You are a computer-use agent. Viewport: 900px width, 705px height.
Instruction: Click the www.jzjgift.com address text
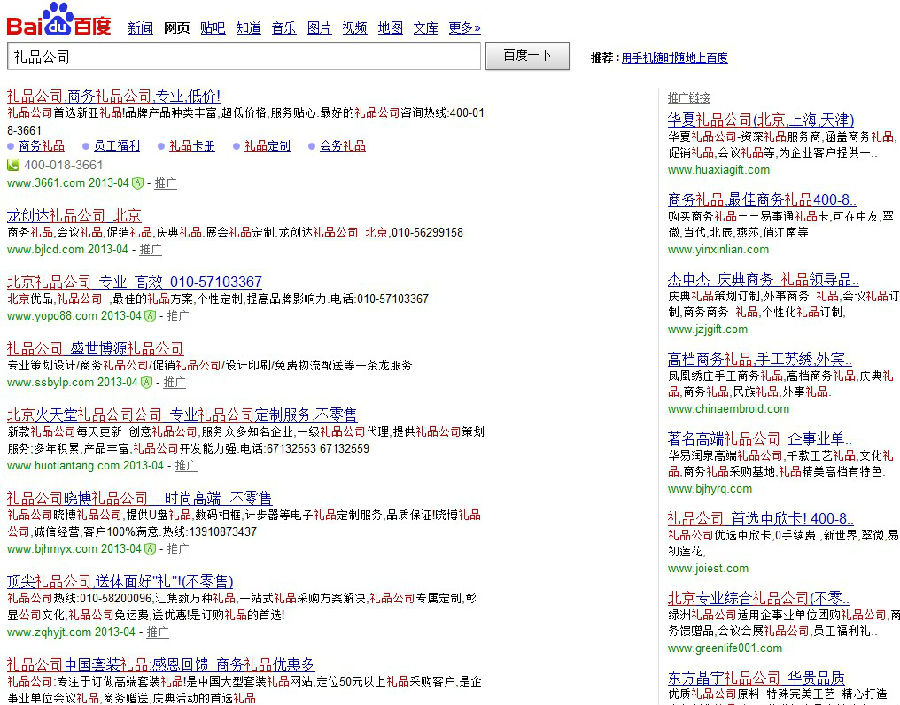point(708,330)
